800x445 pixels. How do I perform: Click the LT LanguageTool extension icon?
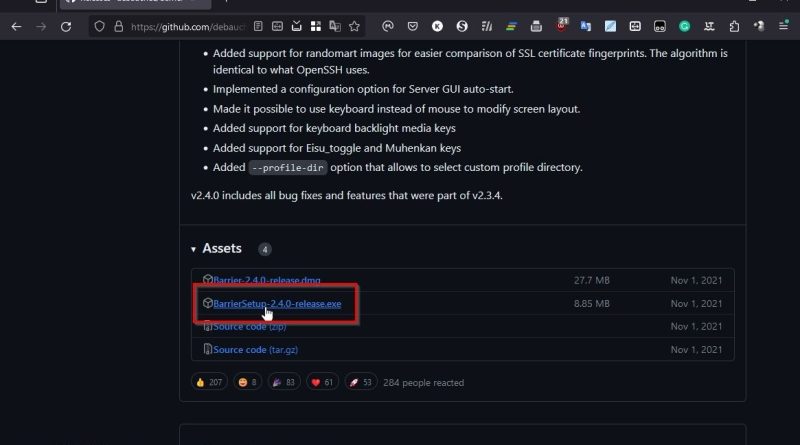709,27
